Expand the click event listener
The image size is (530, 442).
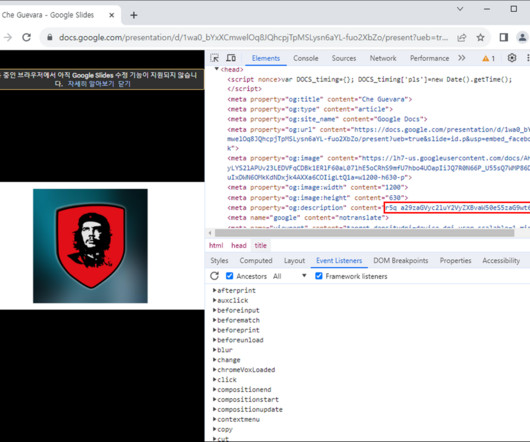pos(215,379)
